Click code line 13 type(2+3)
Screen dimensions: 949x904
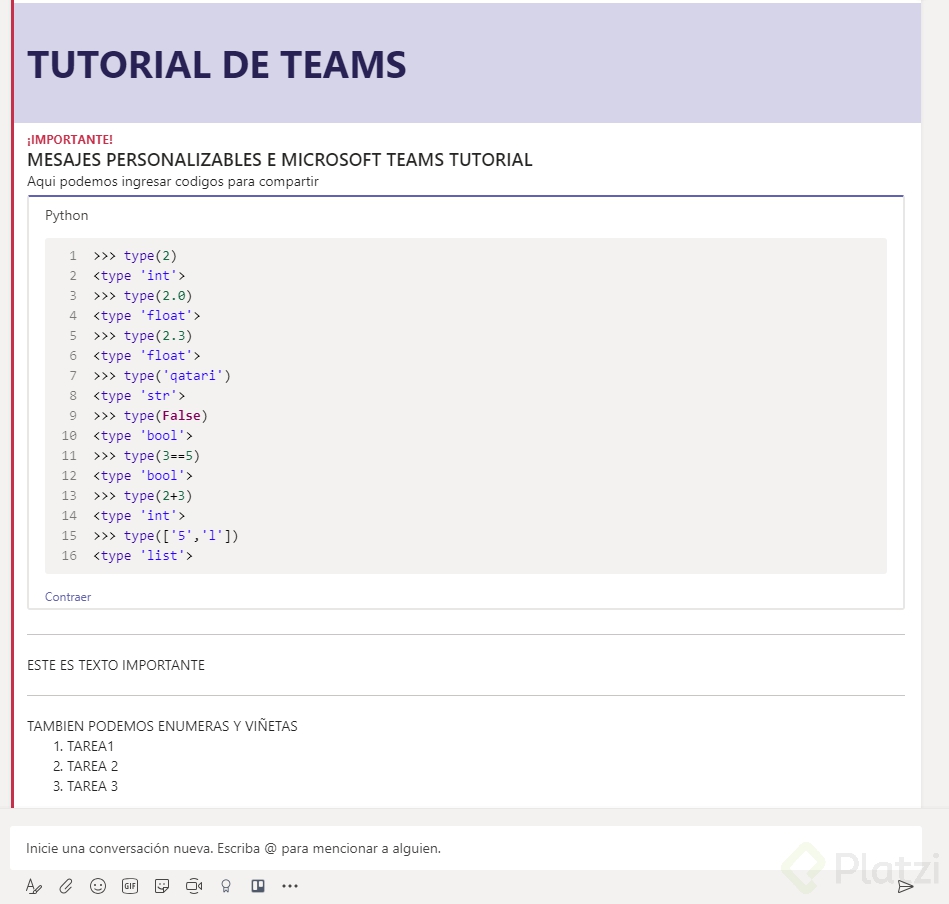[143, 496]
